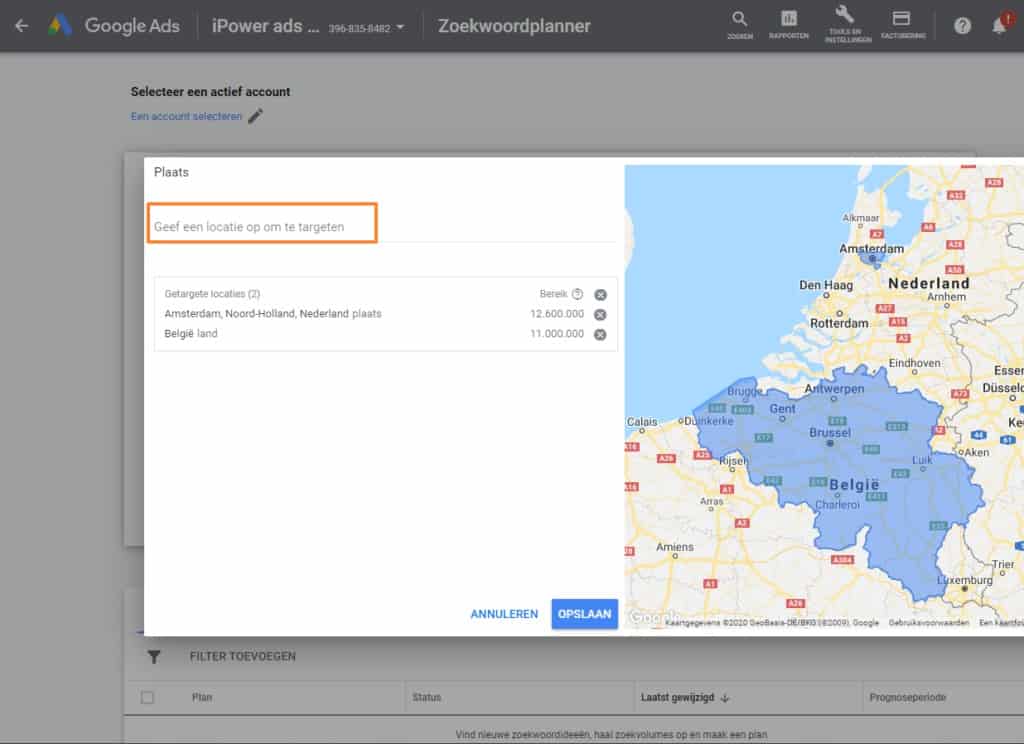The image size is (1024, 744).
Task: Click the Luxemburg label on the map
Action: point(965,579)
